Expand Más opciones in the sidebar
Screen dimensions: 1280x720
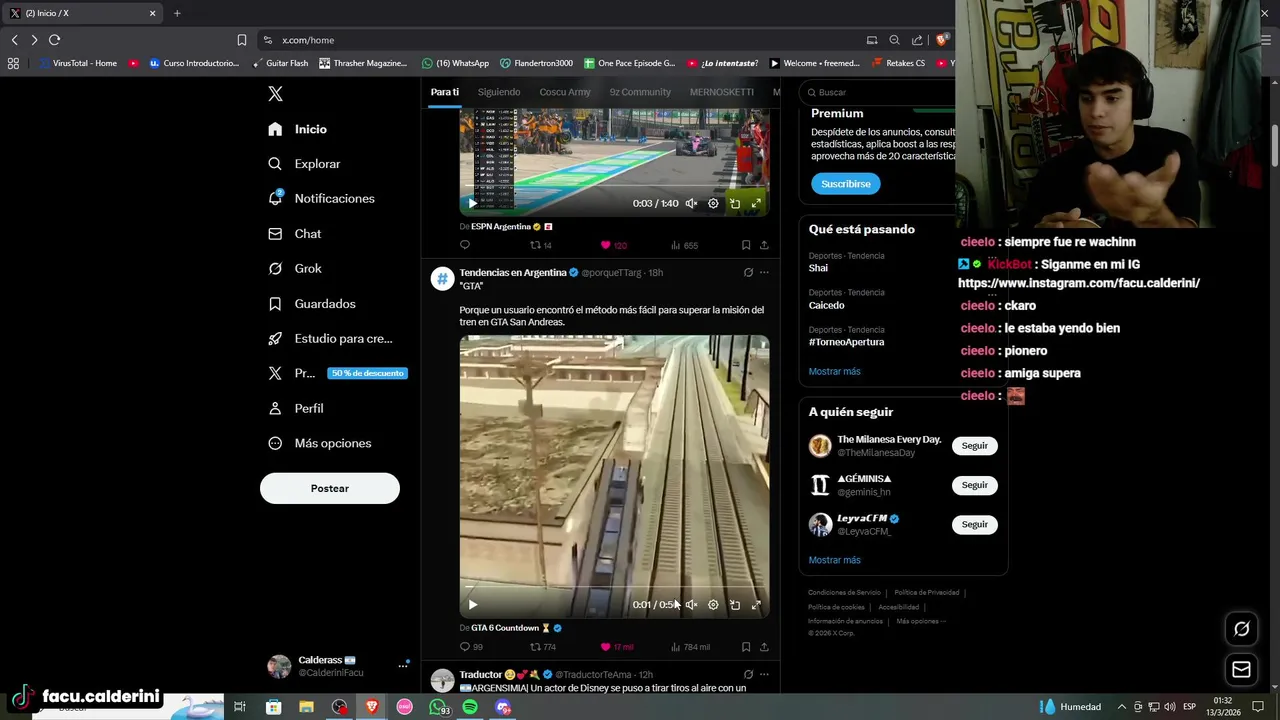coord(319,443)
